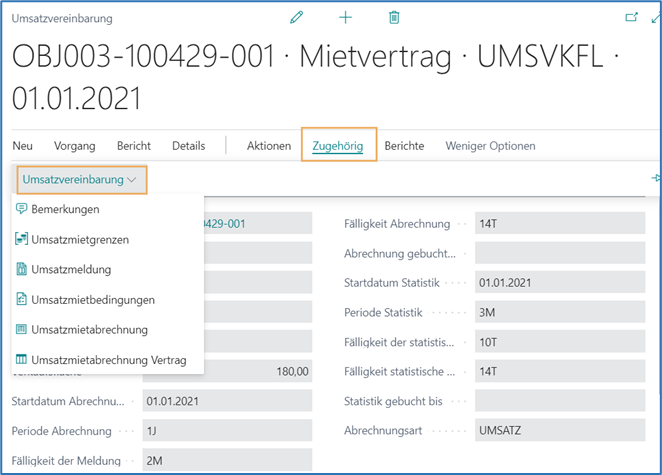
Task: Click the Statistik gebucht bis label
Action: 393,401
